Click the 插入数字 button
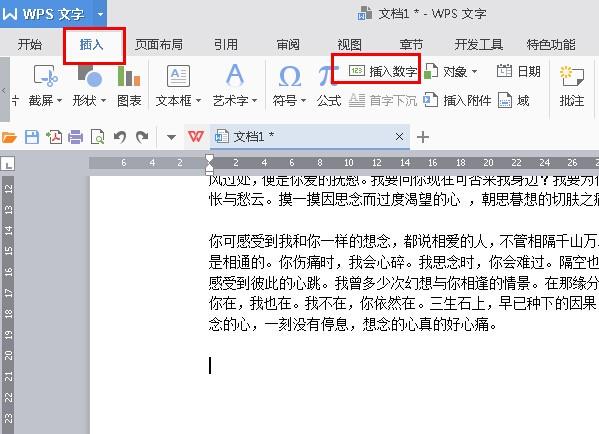 coord(382,71)
